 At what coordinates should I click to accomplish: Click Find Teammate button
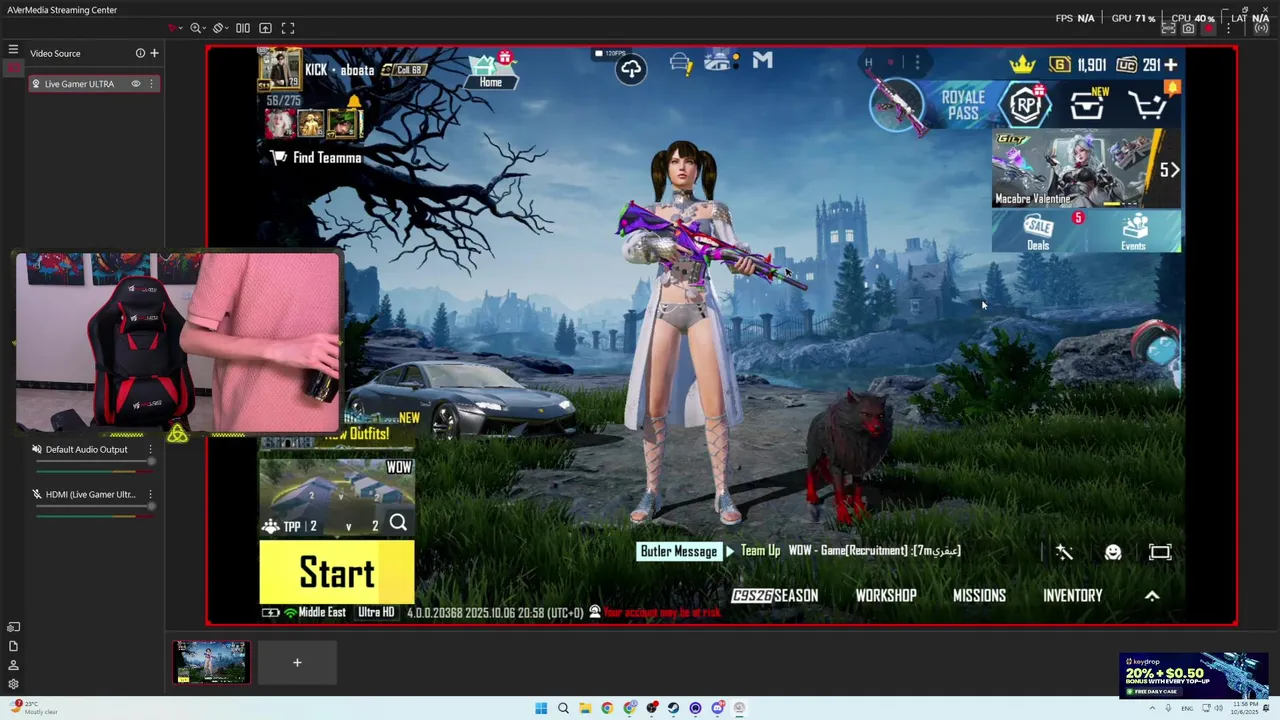click(315, 158)
